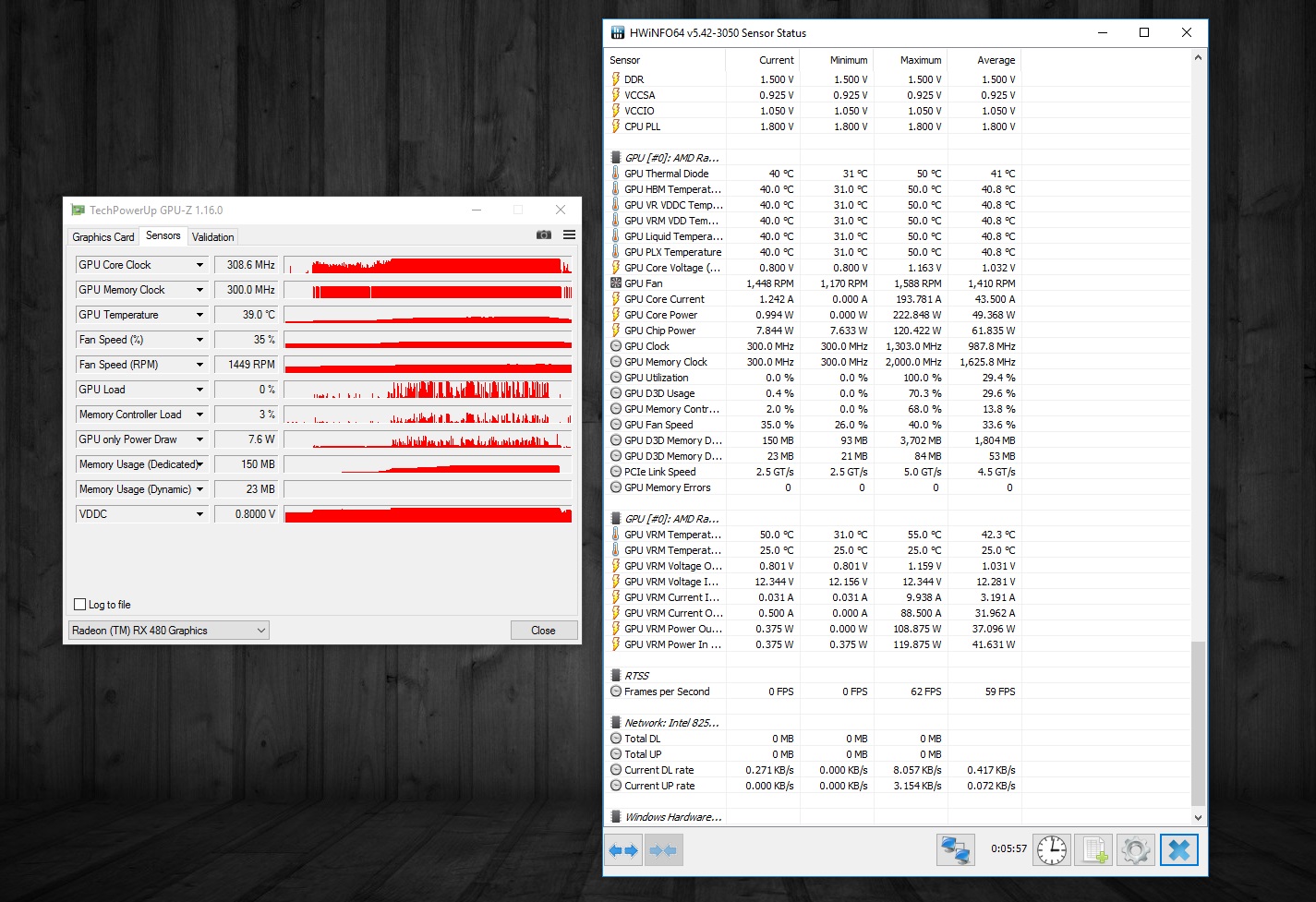Click the VDDC history graph in GPU-Z
The width and height of the screenshot is (1316, 902).
coord(428,514)
